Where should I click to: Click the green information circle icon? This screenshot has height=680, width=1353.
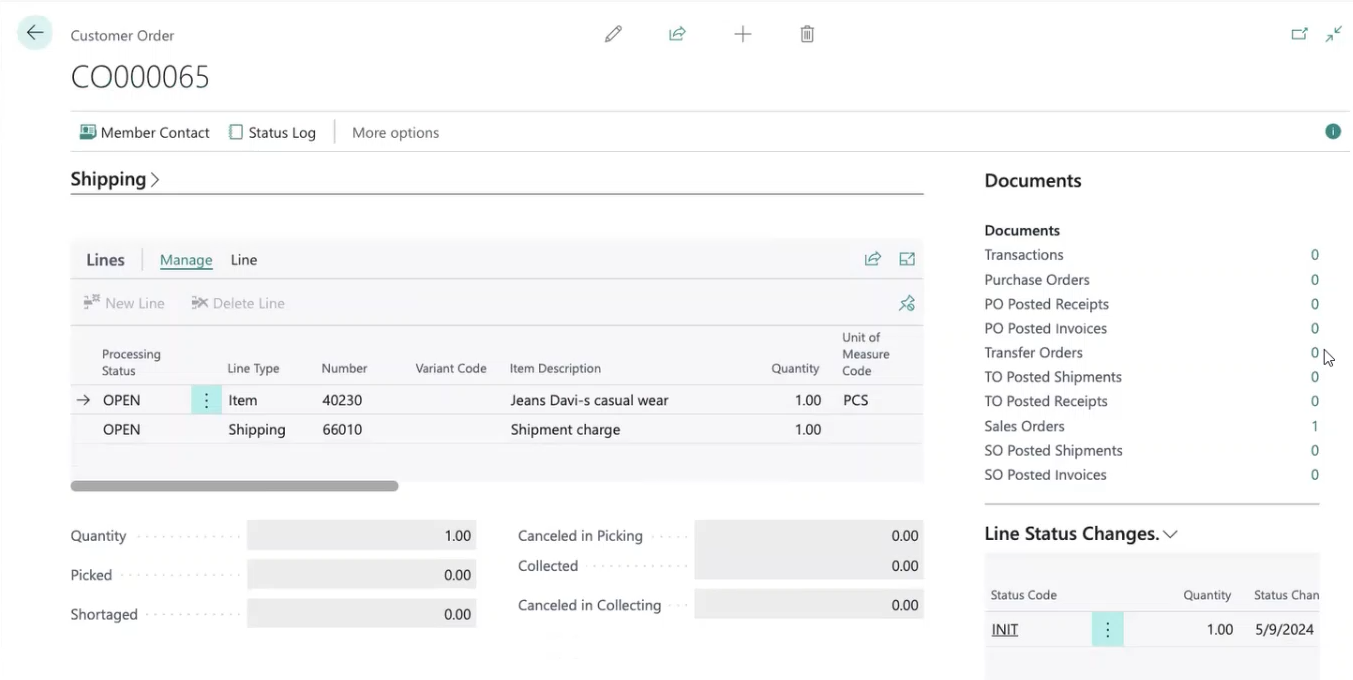[1332, 132]
